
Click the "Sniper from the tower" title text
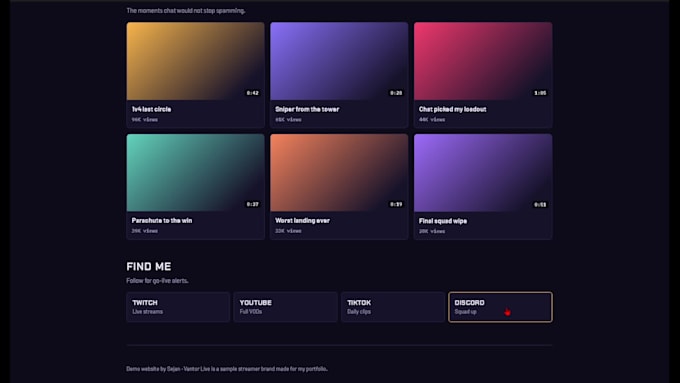pos(307,109)
